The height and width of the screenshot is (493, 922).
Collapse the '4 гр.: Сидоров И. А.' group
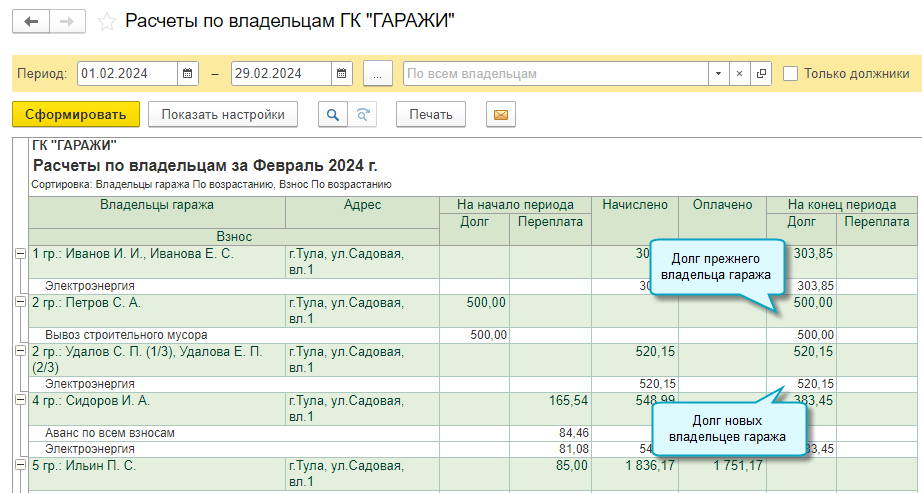click(x=20, y=400)
